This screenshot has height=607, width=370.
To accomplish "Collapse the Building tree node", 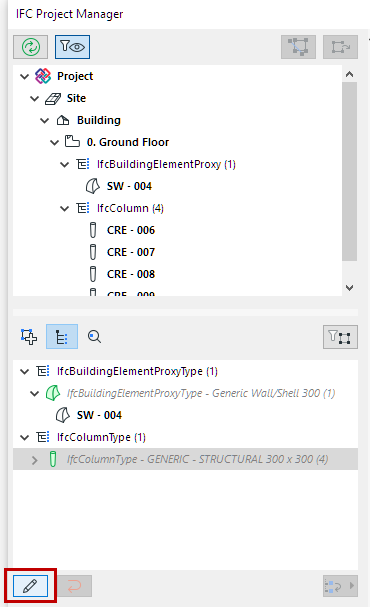I will click(x=45, y=120).
